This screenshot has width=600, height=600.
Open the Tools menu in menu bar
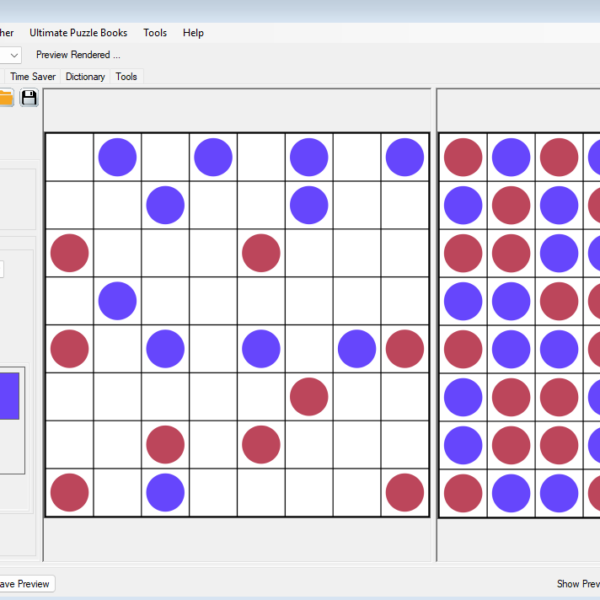[x=155, y=33]
